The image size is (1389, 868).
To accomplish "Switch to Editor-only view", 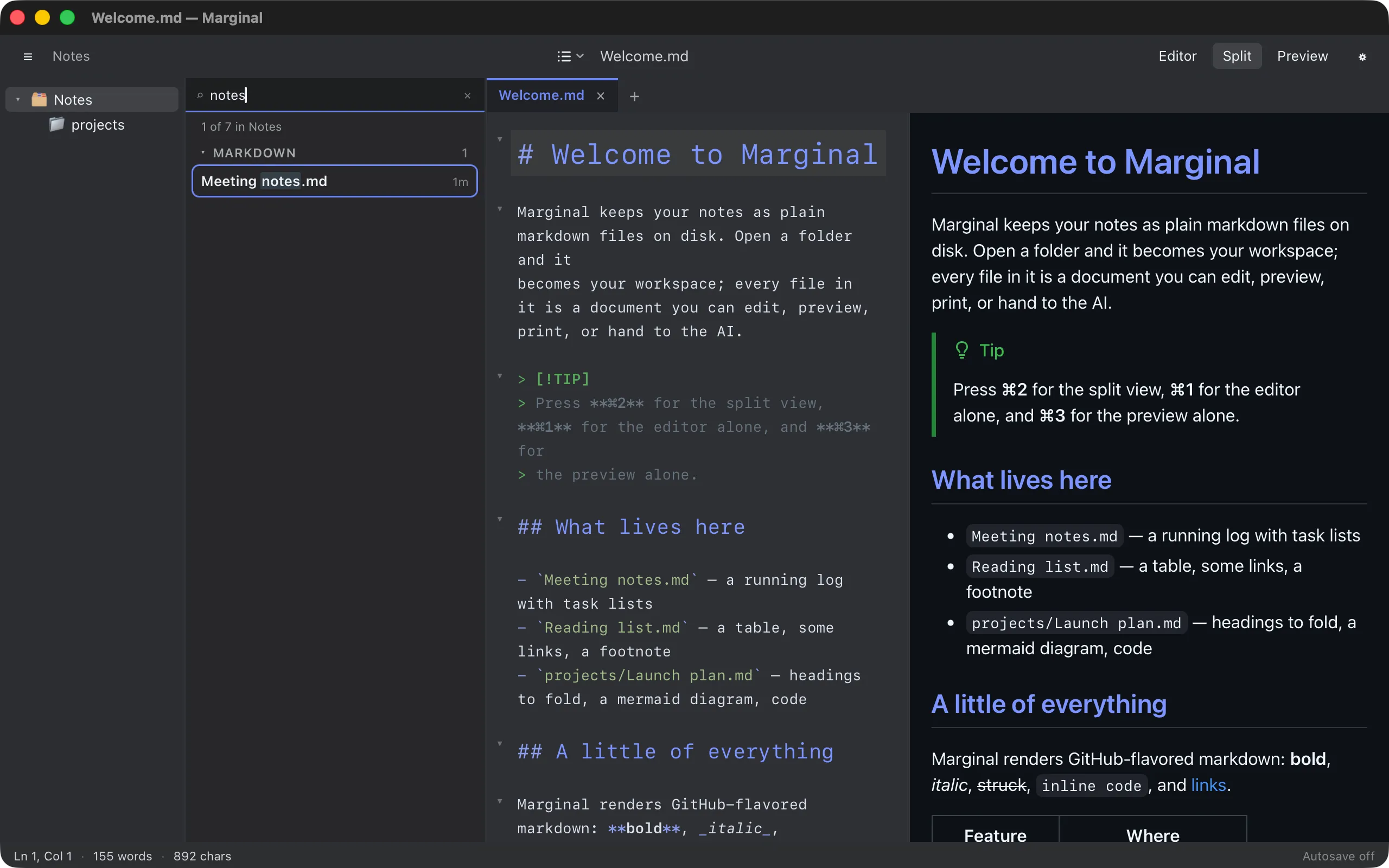I will pos(1177,56).
